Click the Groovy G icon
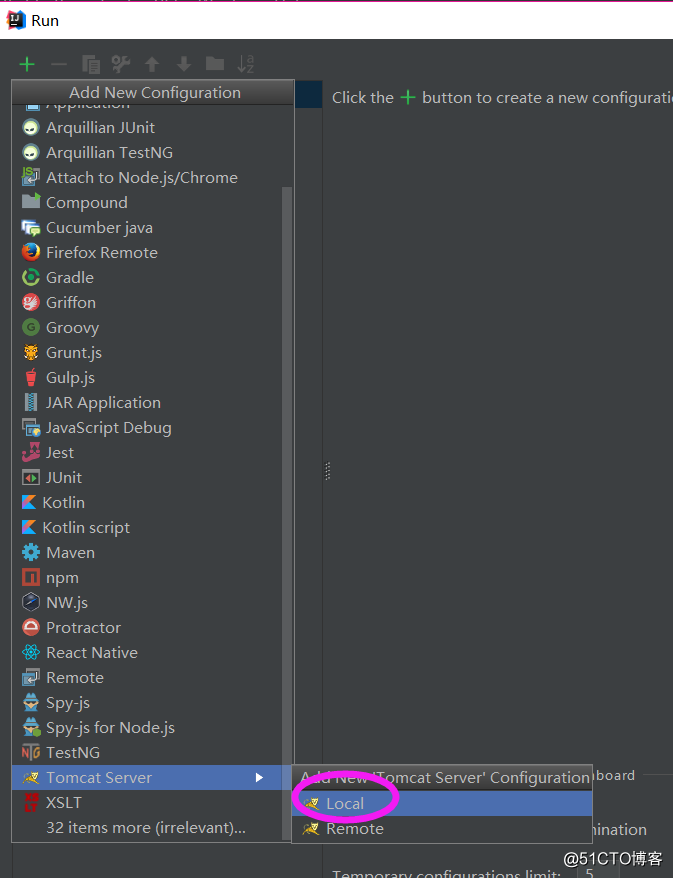673x878 pixels. pos(31,327)
